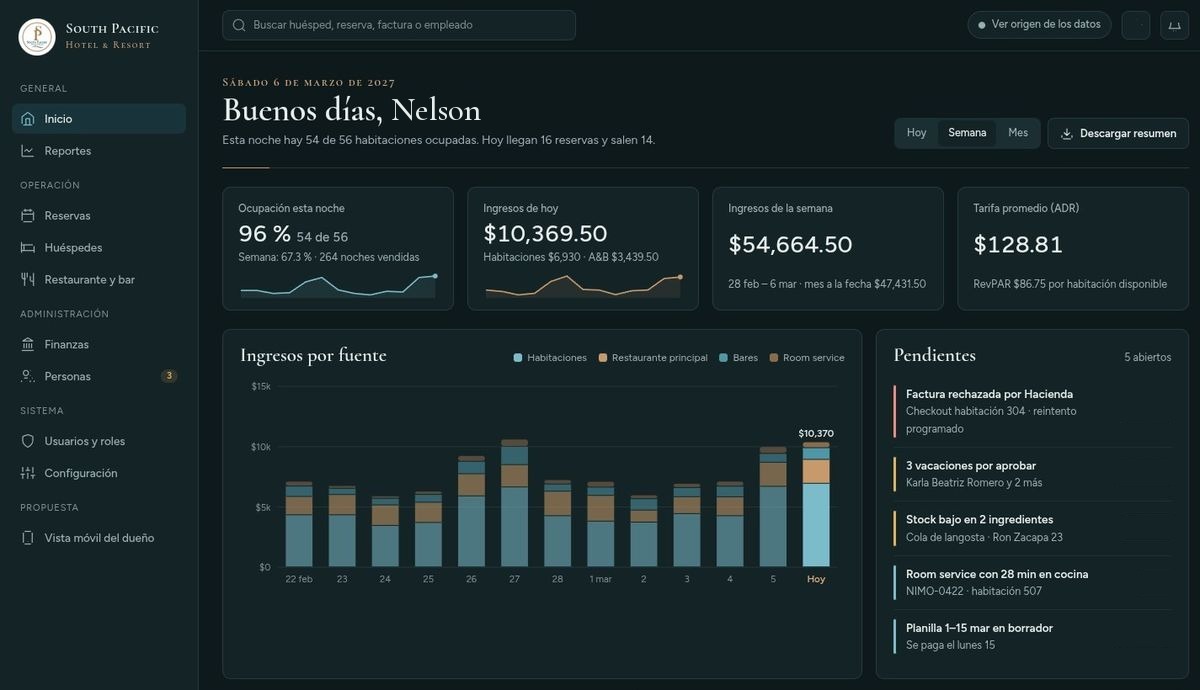This screenshot has width=1200, height=690.
Task: Click the South Pacific hotel logo
Action: [37, 37]
